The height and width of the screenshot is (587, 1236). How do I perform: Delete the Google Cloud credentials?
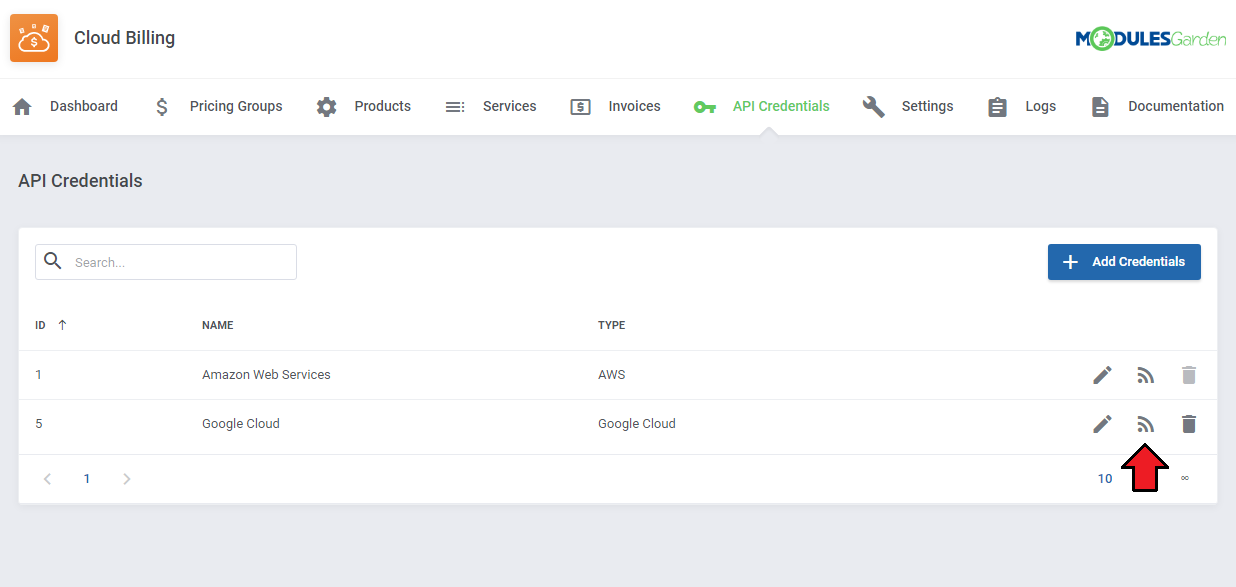[x=1188, y=424]
